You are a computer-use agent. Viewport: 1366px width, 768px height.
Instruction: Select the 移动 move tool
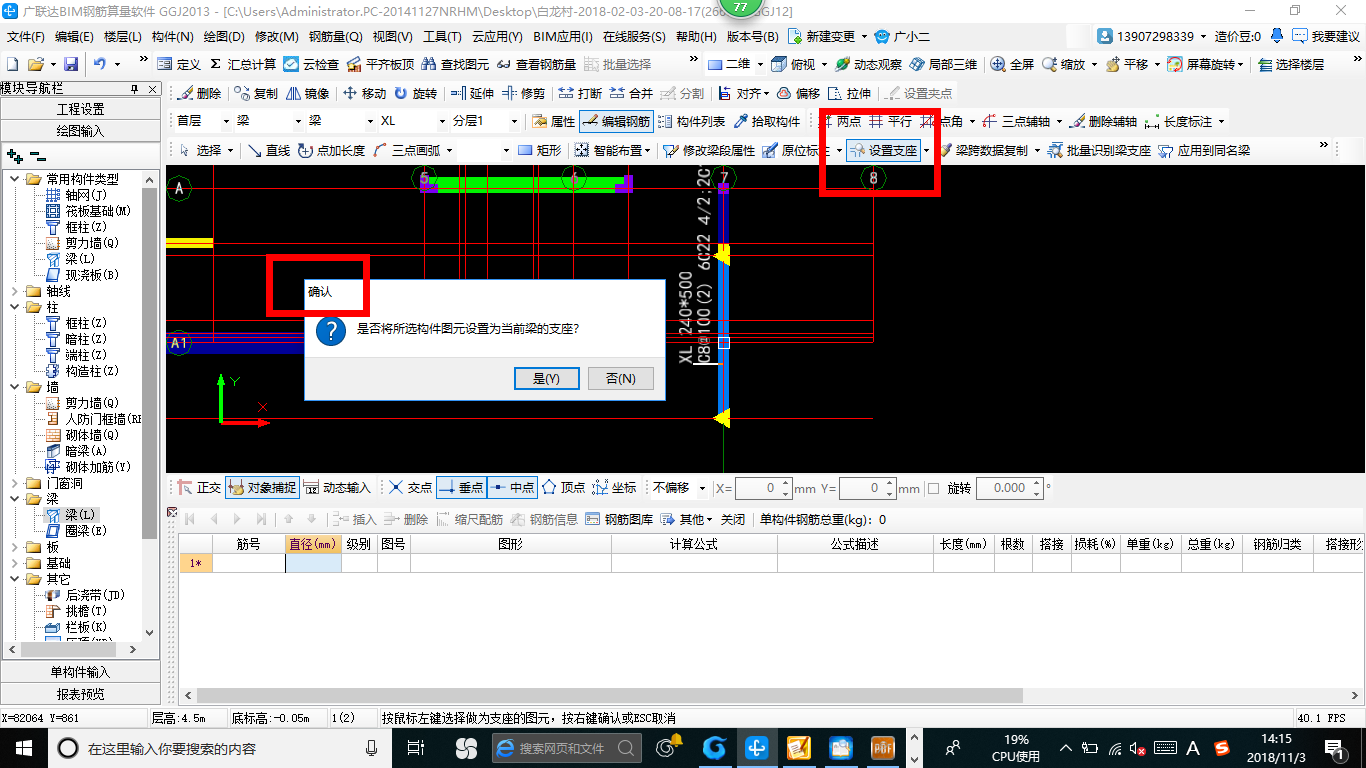point(364,94)
